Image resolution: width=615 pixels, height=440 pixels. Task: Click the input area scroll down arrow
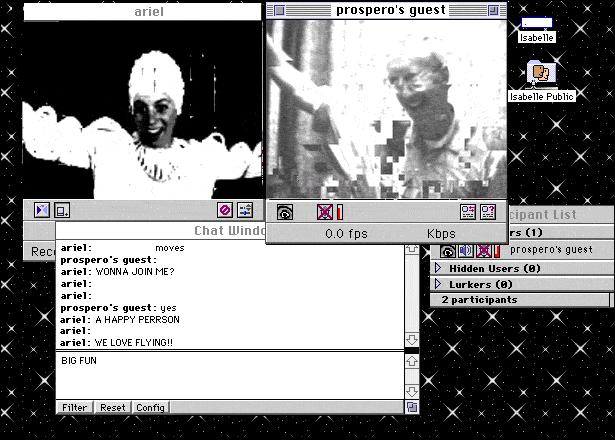pos(412,391)
